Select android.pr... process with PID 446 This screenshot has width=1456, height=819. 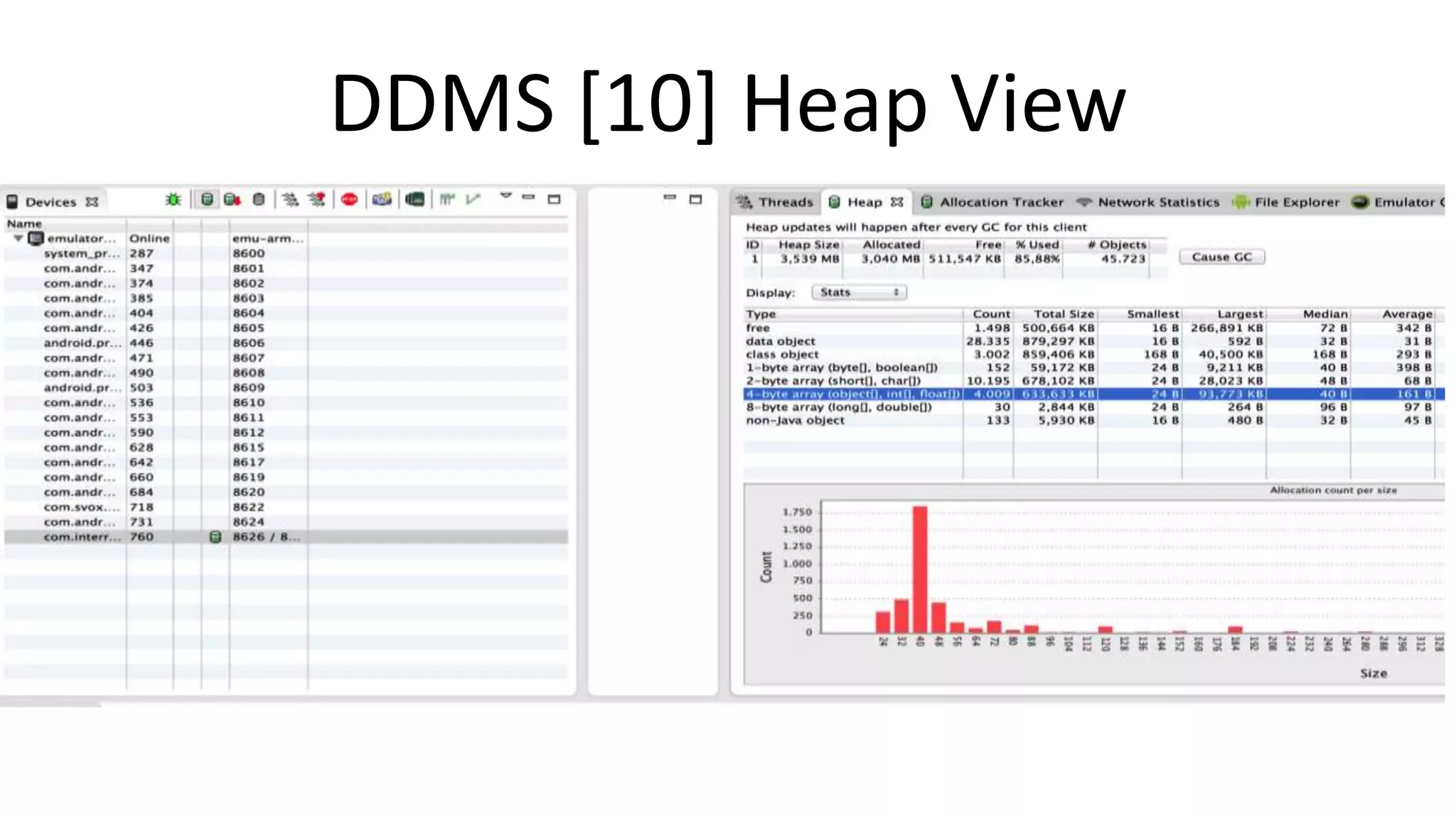click(286, 343)
